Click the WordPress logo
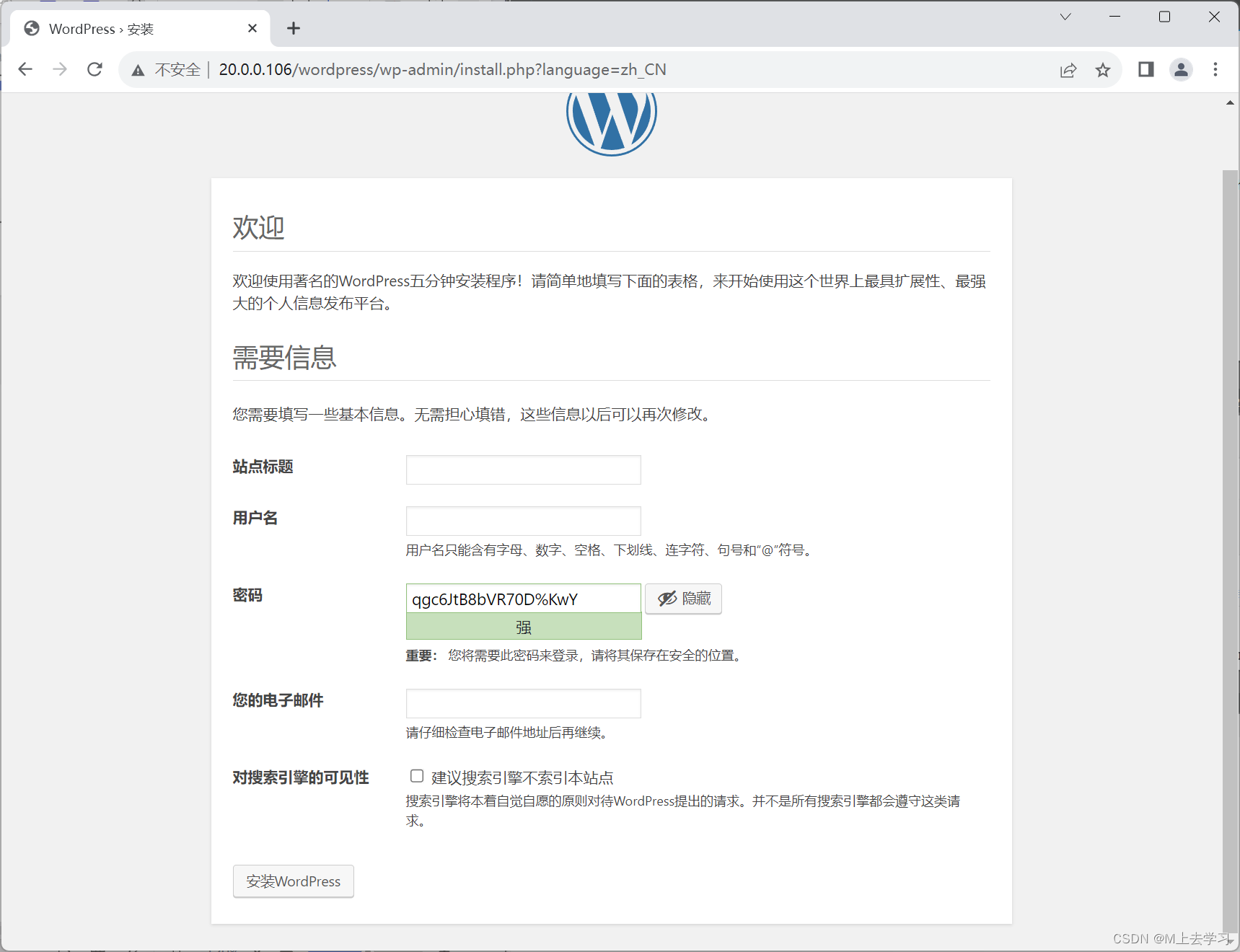 click(x=612, y=124)
